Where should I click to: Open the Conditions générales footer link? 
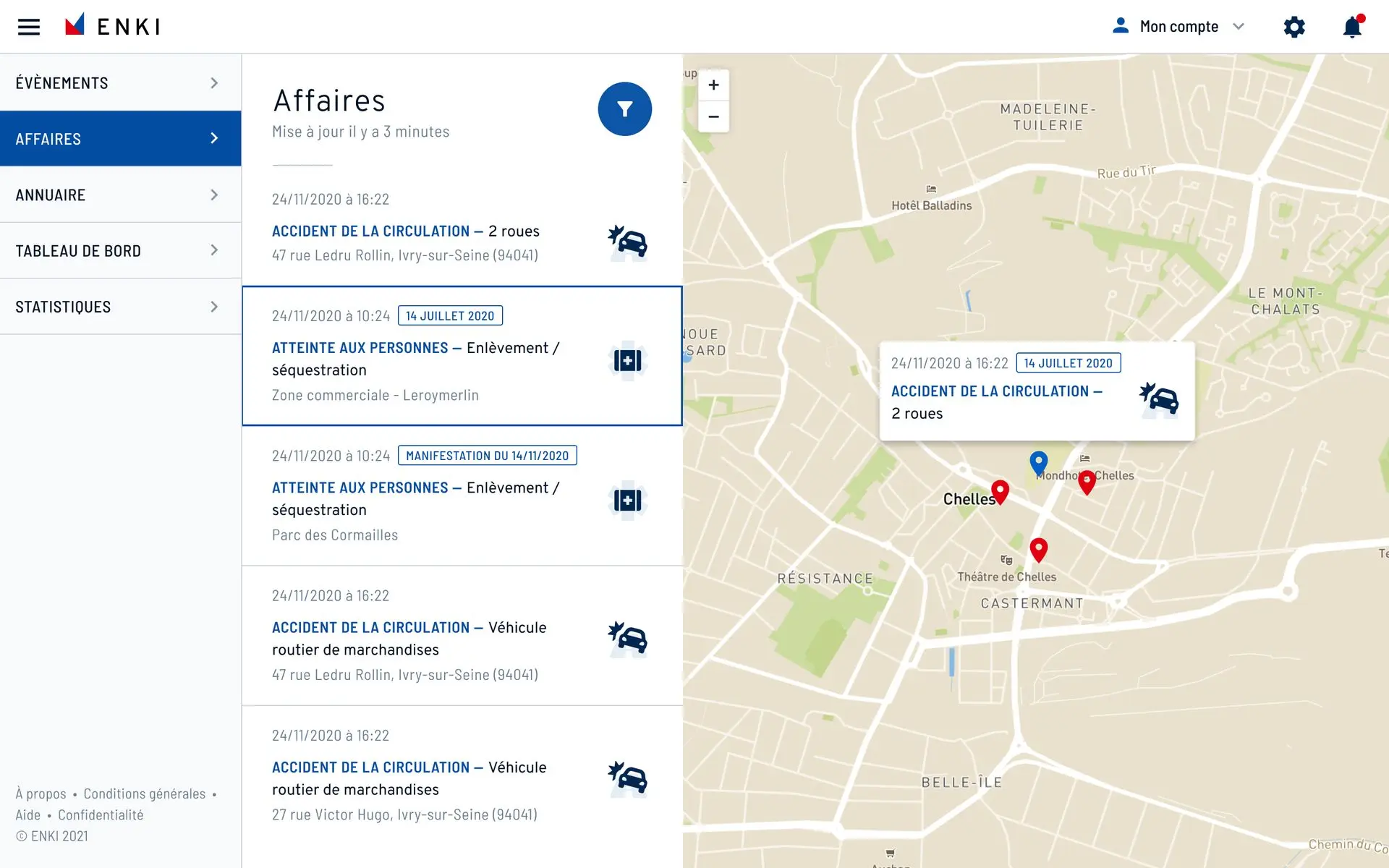point(145,793)
